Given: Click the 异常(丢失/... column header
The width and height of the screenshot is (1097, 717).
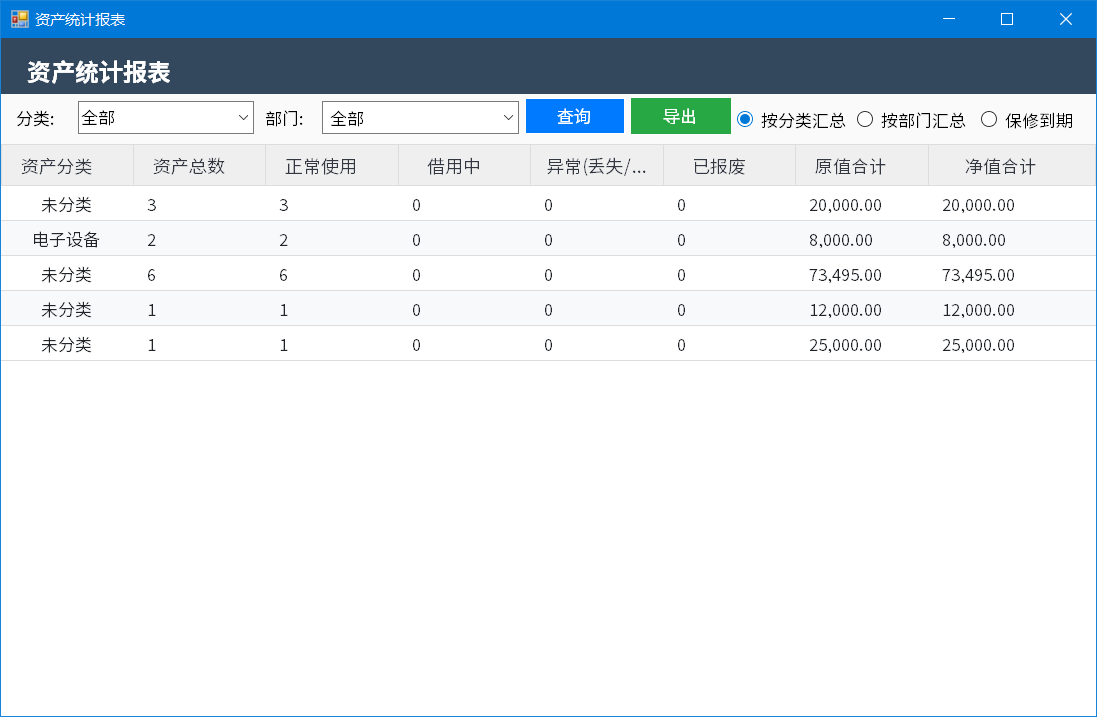Looking at the screenshot, I should tap(597, 166).
